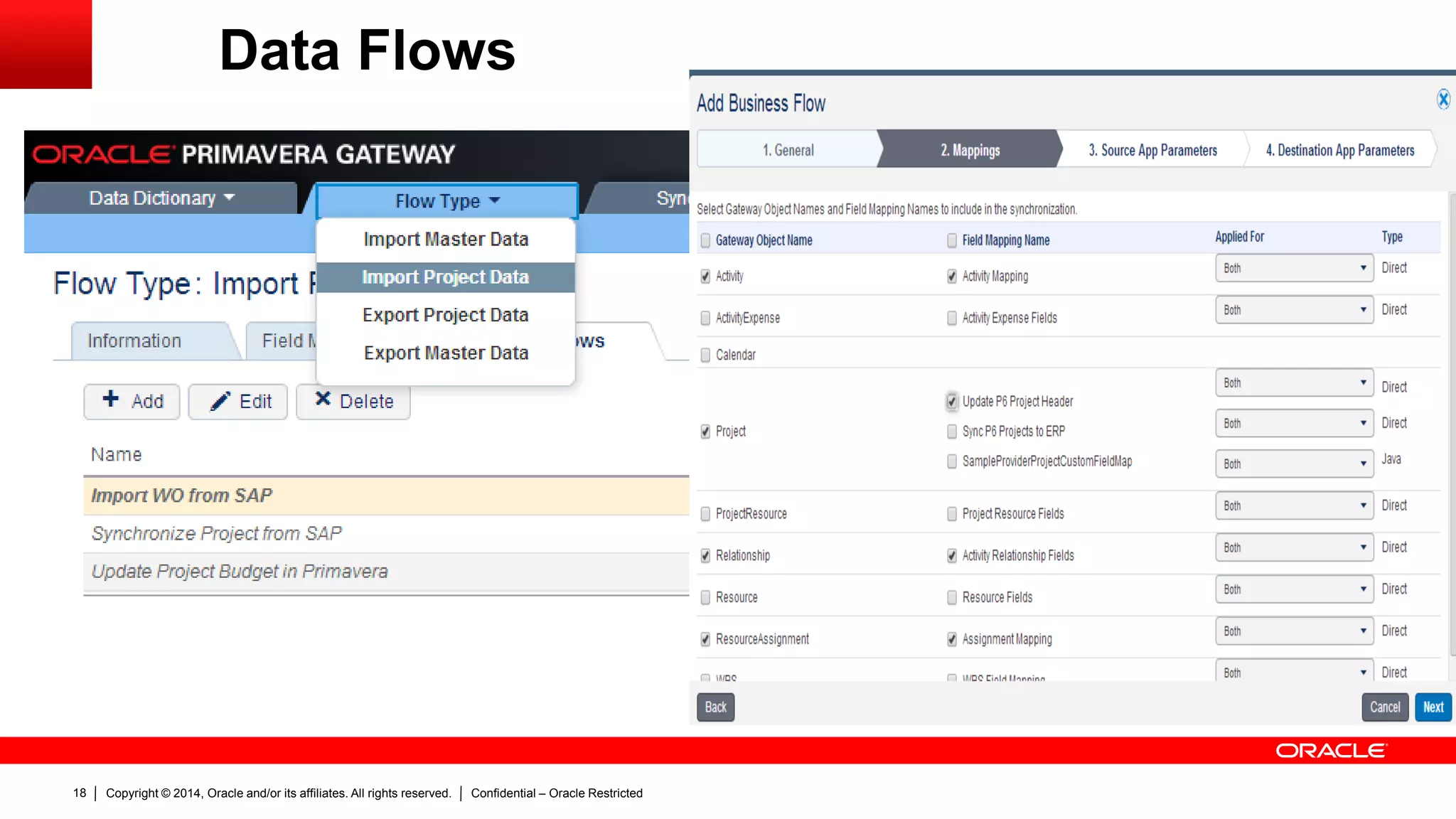Open Applied For dropdown for Sync P6 Projects to ERP
Viewport: 1456px width, 819px height.
[1294, 423]
